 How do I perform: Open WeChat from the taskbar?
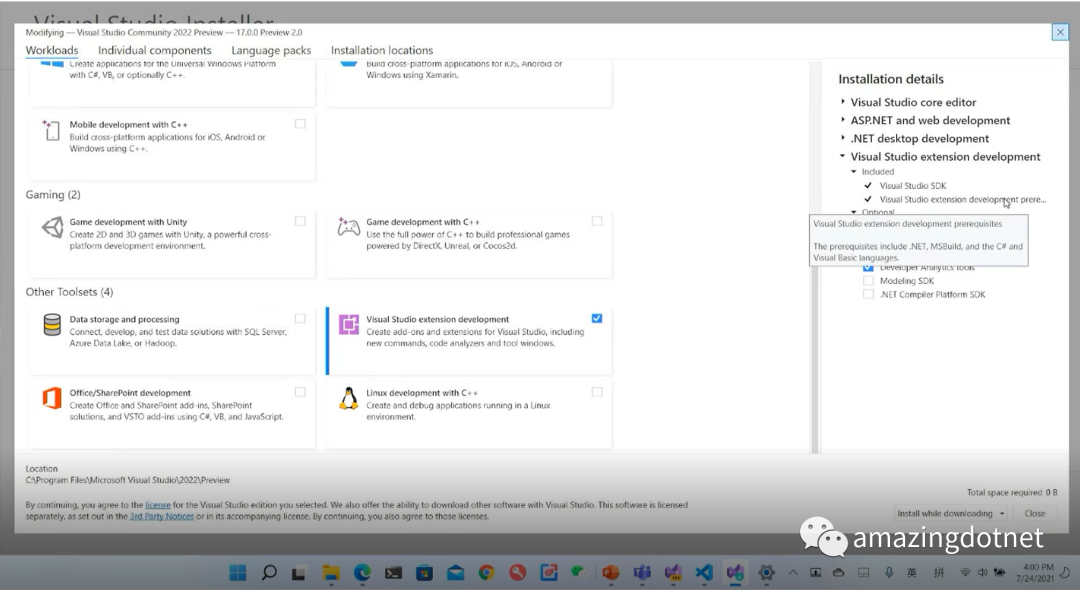579,573
